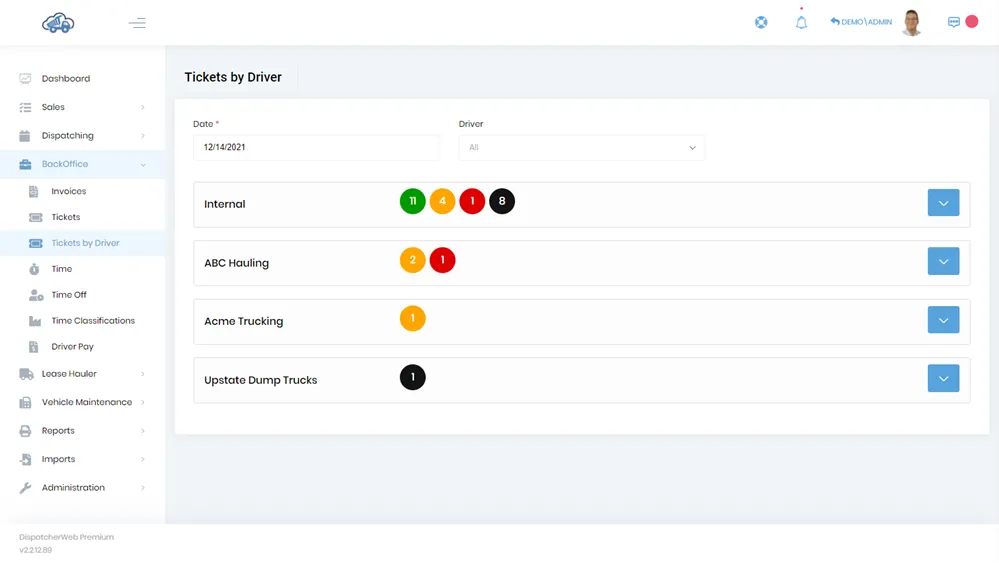Toggle the sidebar hamburger menu icon
The width and height of the screenshot is (999, 563).
point(137,24)
